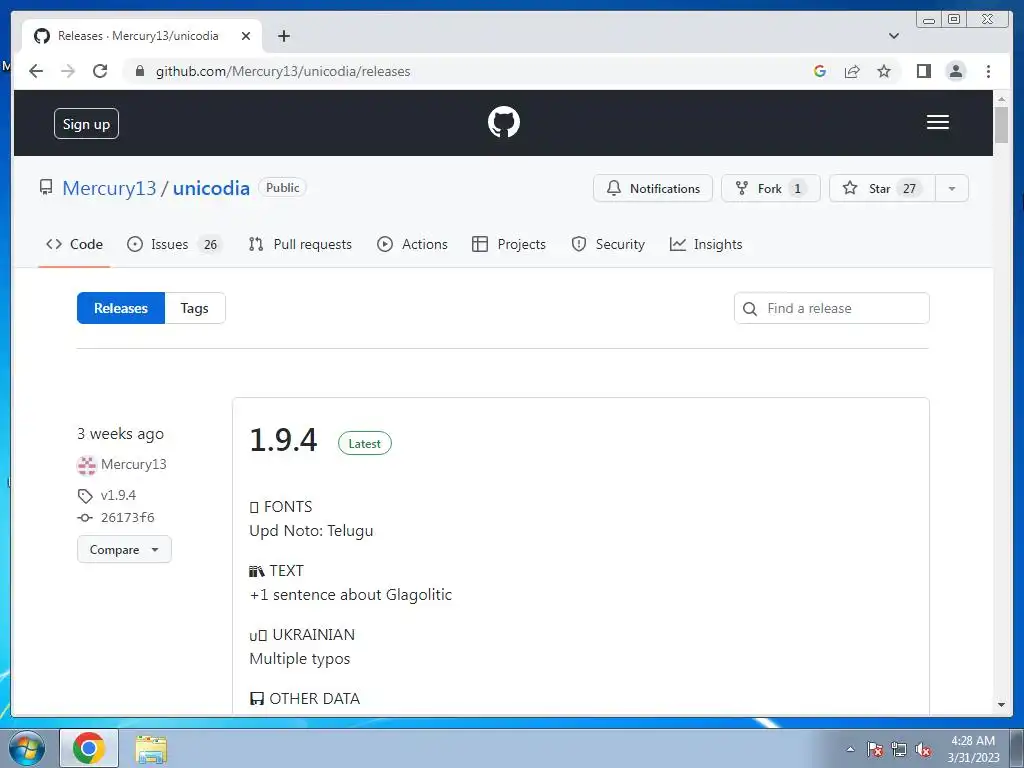Click Mercury13 avatar next to author name
Image resolution: width=1024 pixels, height=768 pixels.
pyautogui.click(x=86, y=465)
